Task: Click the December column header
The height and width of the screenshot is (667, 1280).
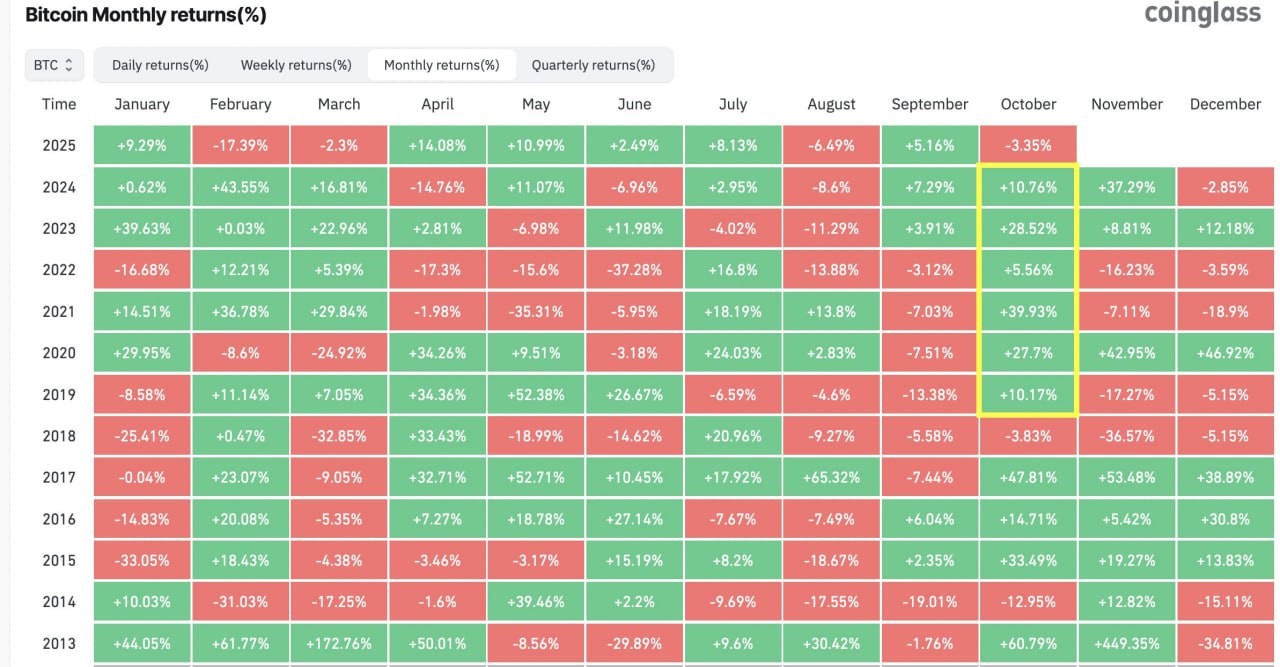Action: (1225, 104)
